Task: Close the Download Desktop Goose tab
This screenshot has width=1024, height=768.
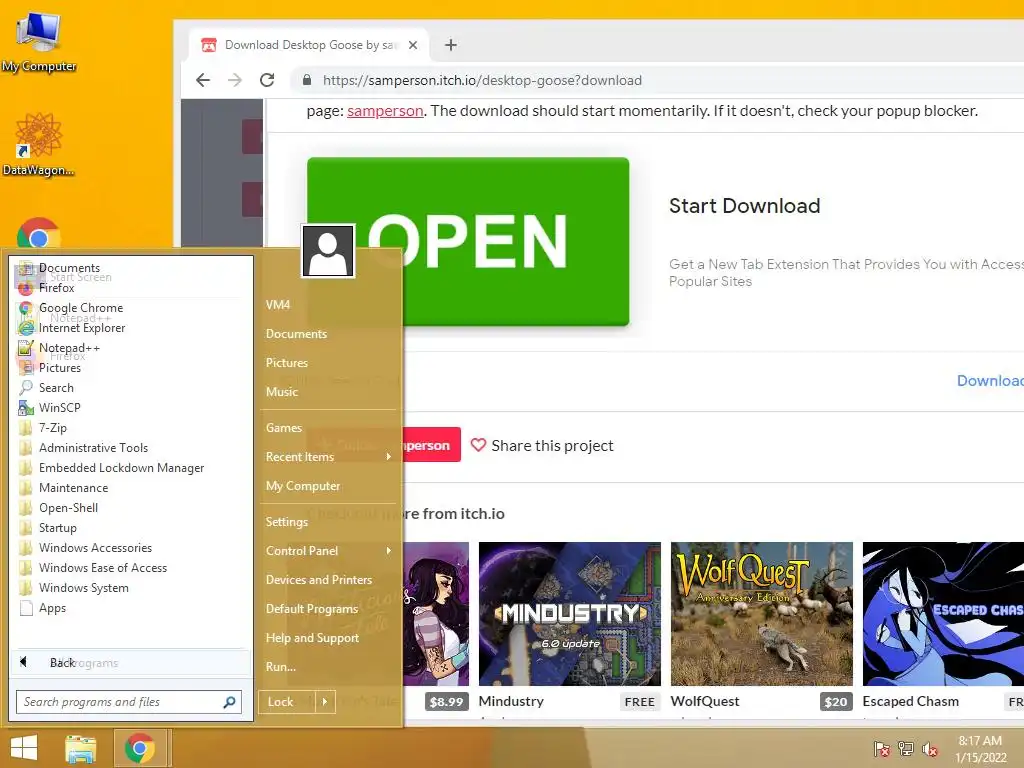Action: click(x=413, y=45)
